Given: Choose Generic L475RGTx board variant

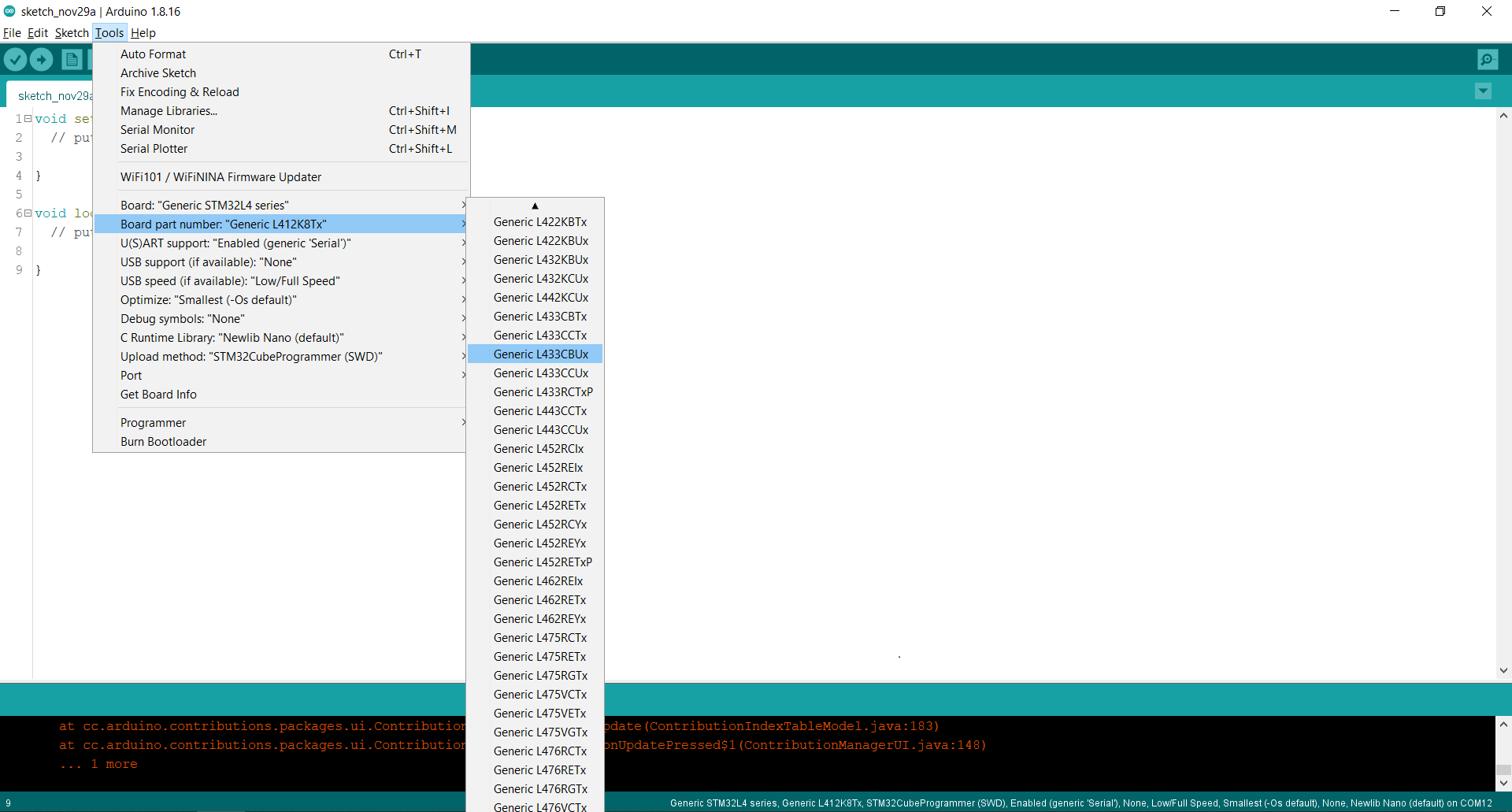Looking at the screenshot, I should point(540,675).
